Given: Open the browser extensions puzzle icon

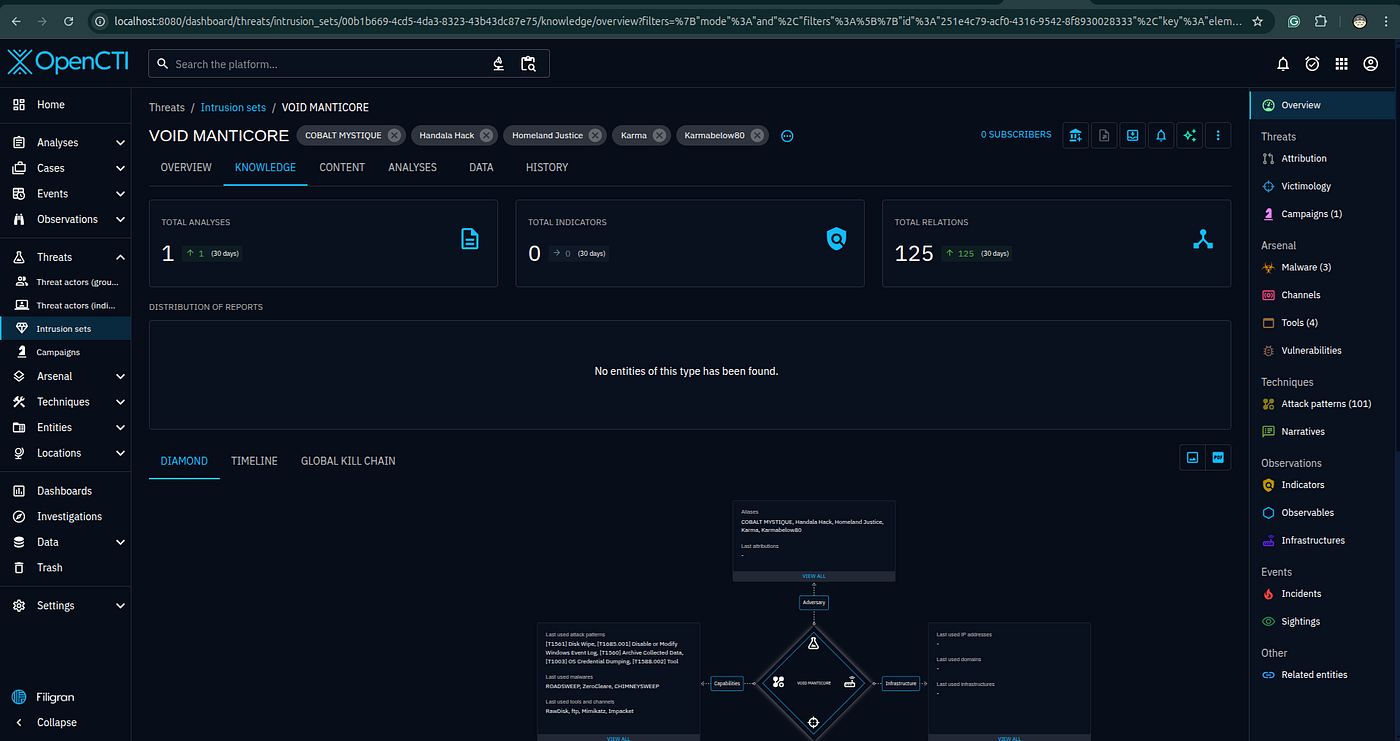Looking at the screenshot, I should click(1321, 20).
